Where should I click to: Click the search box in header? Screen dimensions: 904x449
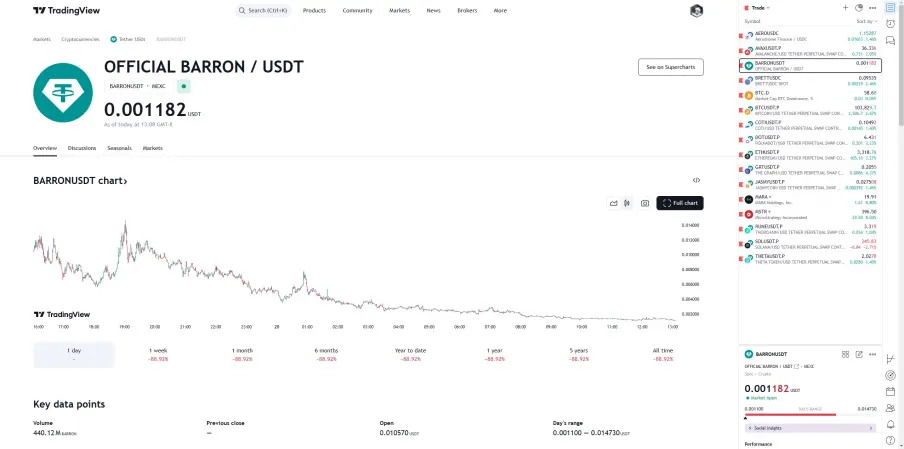[x=263, y=10]
